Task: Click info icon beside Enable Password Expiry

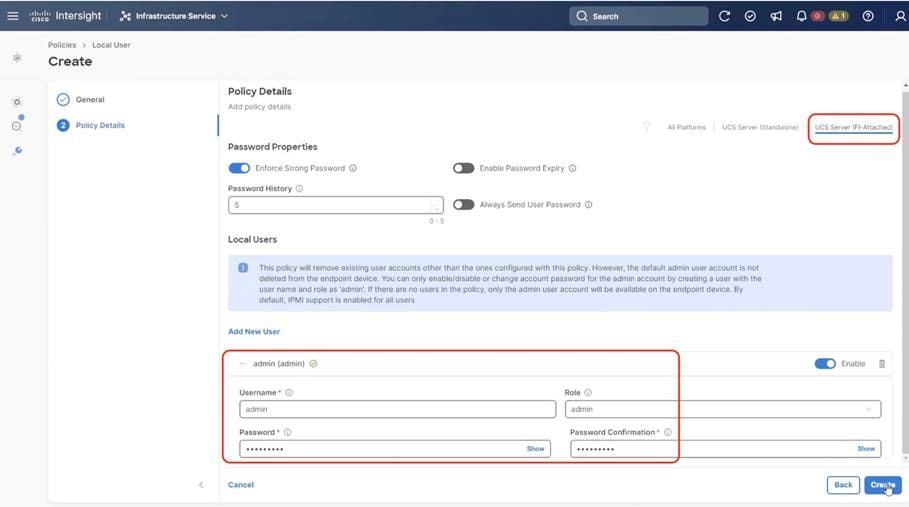Action: point(572,168)
